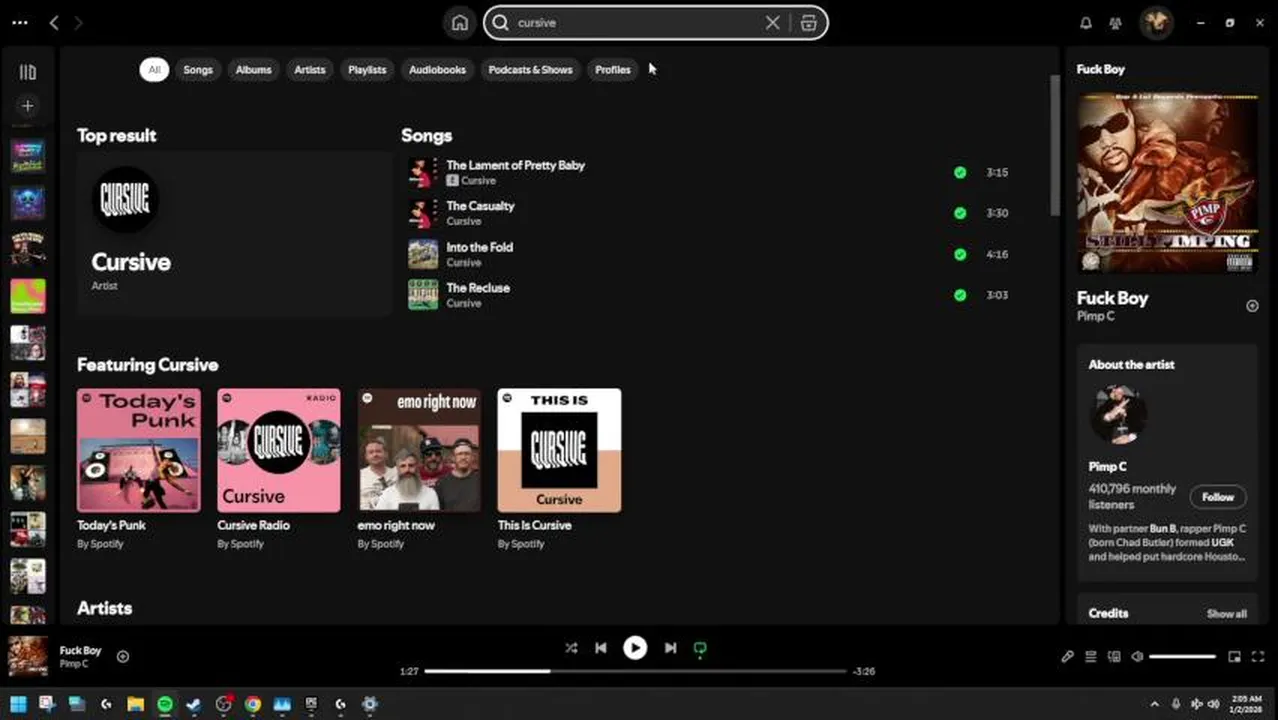Select the Artists filter chip

click(310, 69)
